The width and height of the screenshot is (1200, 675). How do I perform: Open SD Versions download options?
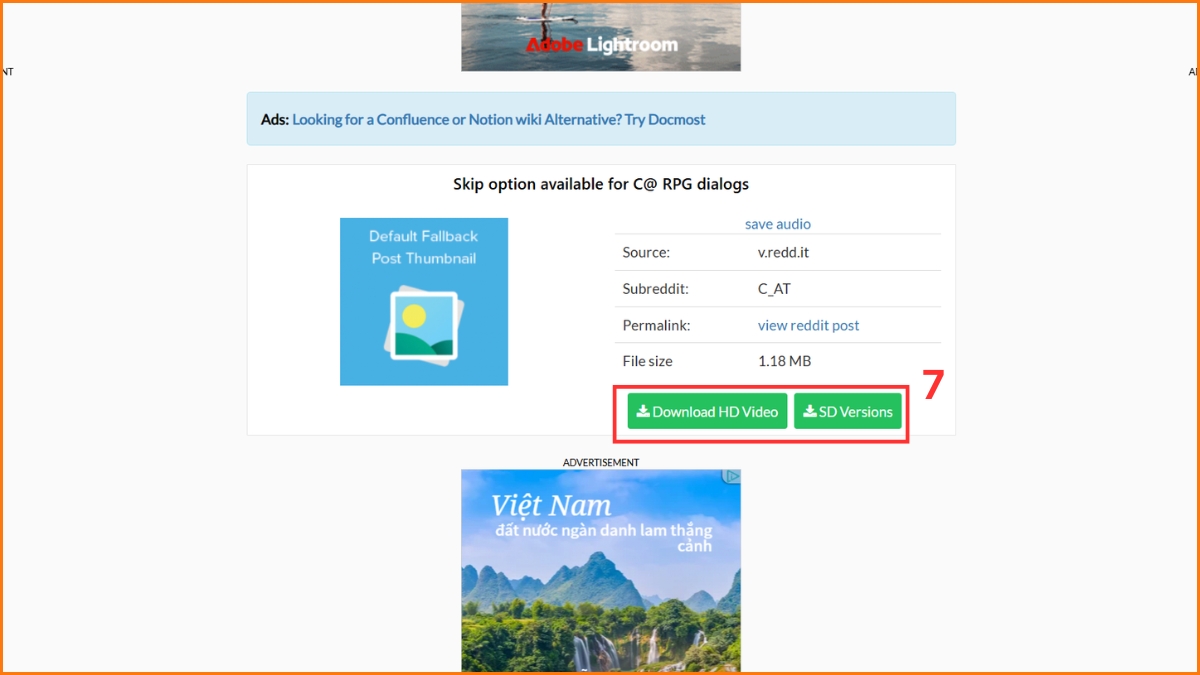pyautogui.click(x=848, y=411)
